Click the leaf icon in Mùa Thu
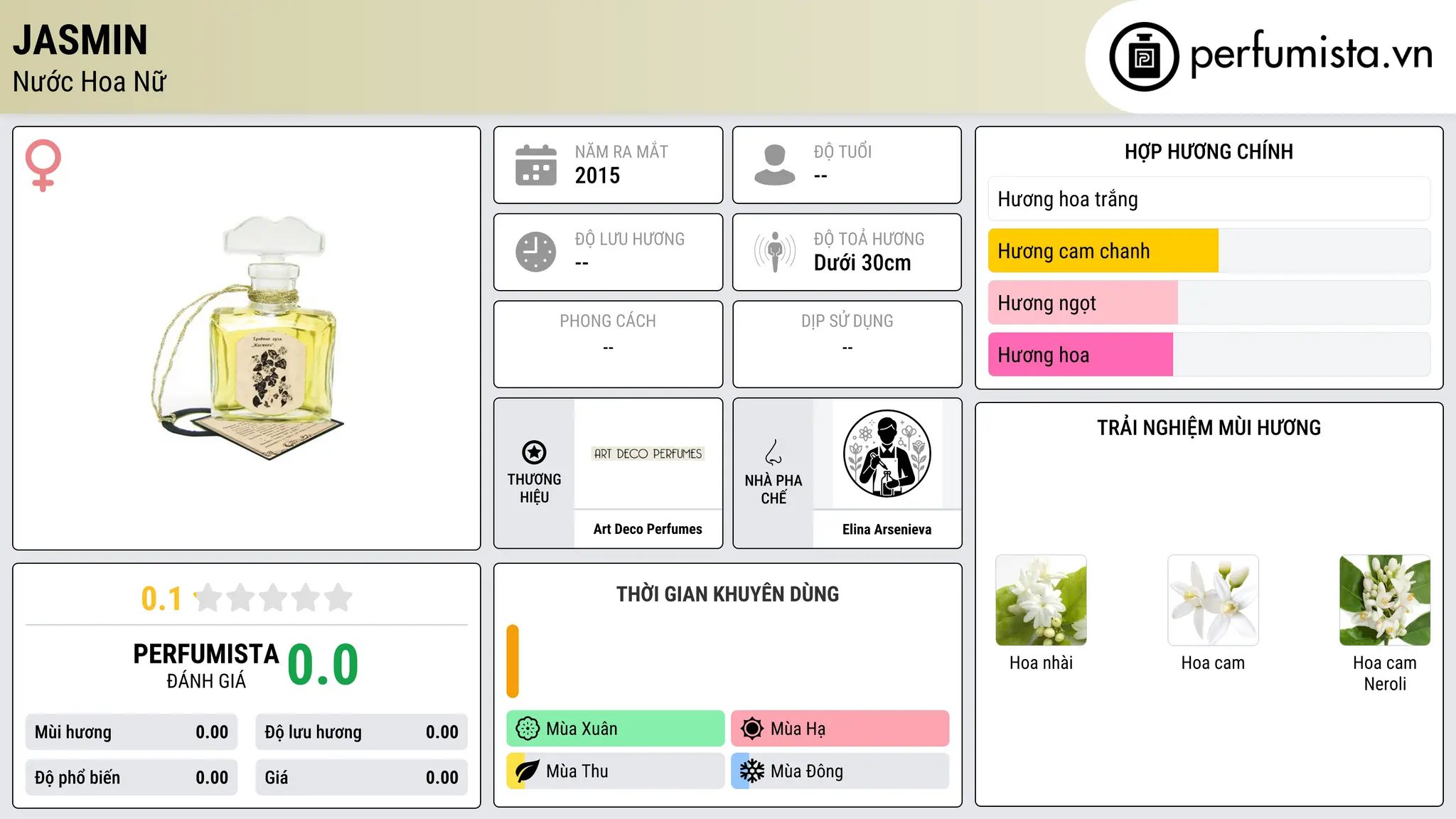 528,771
